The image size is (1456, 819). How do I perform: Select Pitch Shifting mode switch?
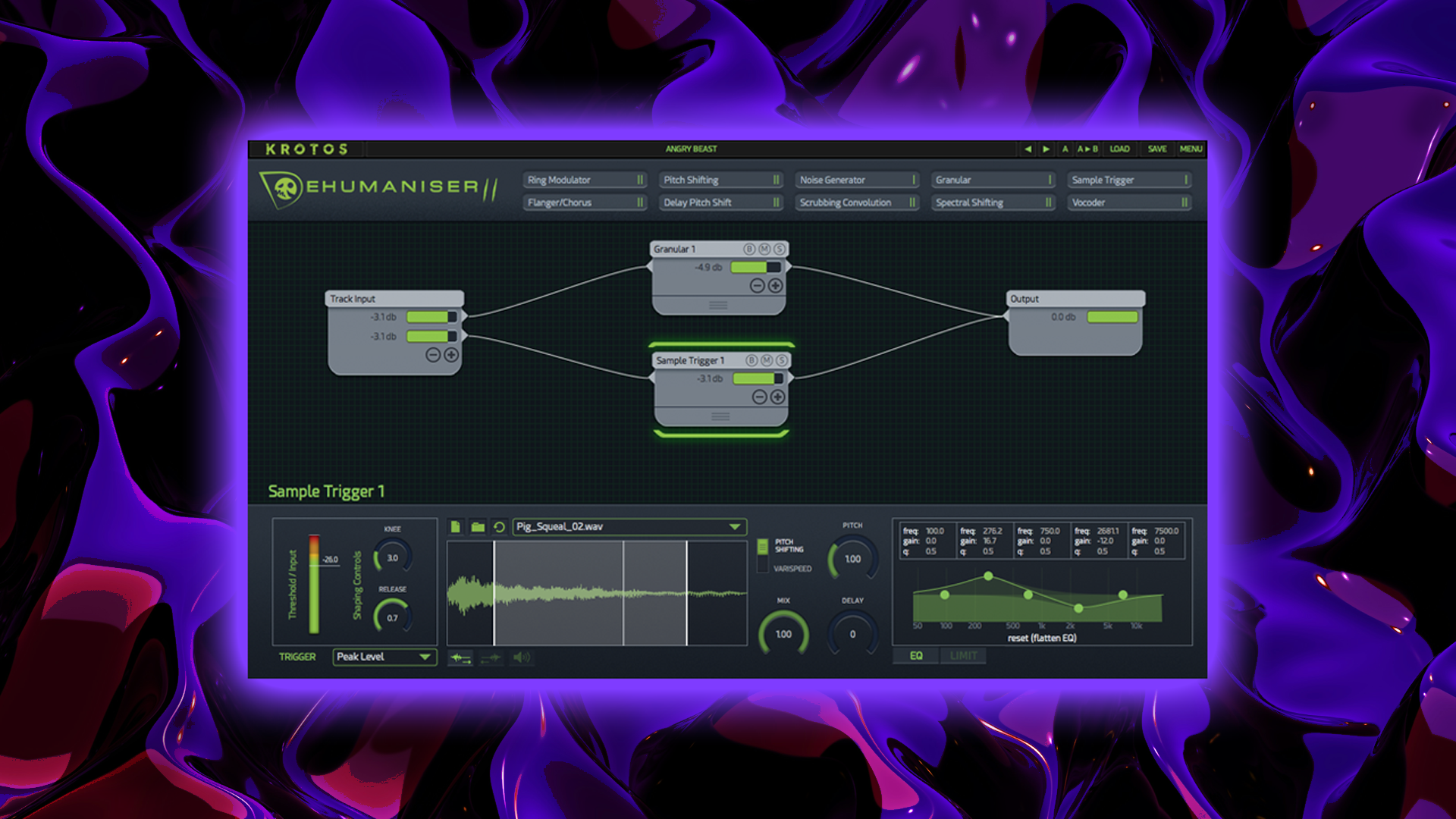[763, 546]
